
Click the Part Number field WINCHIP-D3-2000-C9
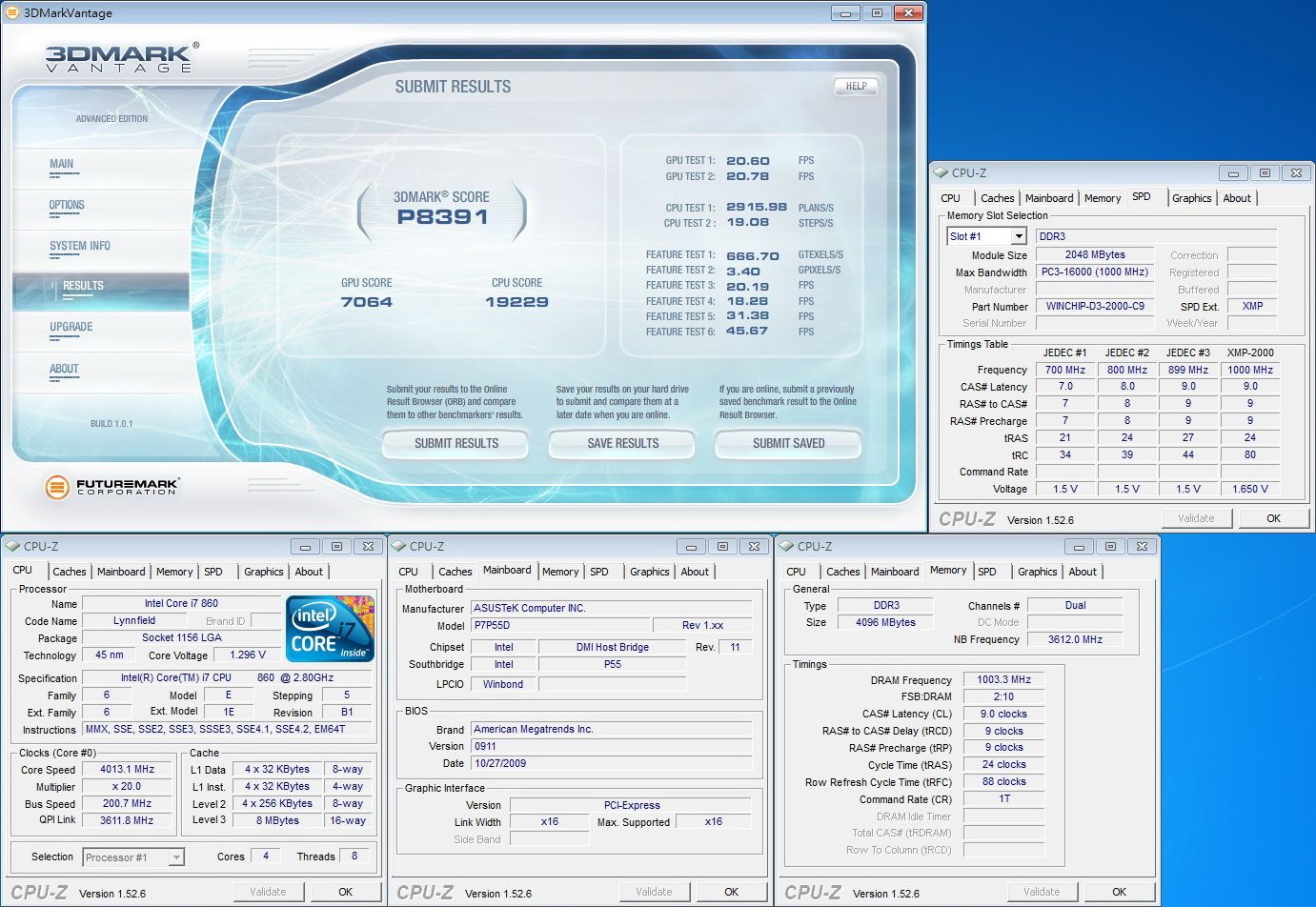tap(1096, 307)
